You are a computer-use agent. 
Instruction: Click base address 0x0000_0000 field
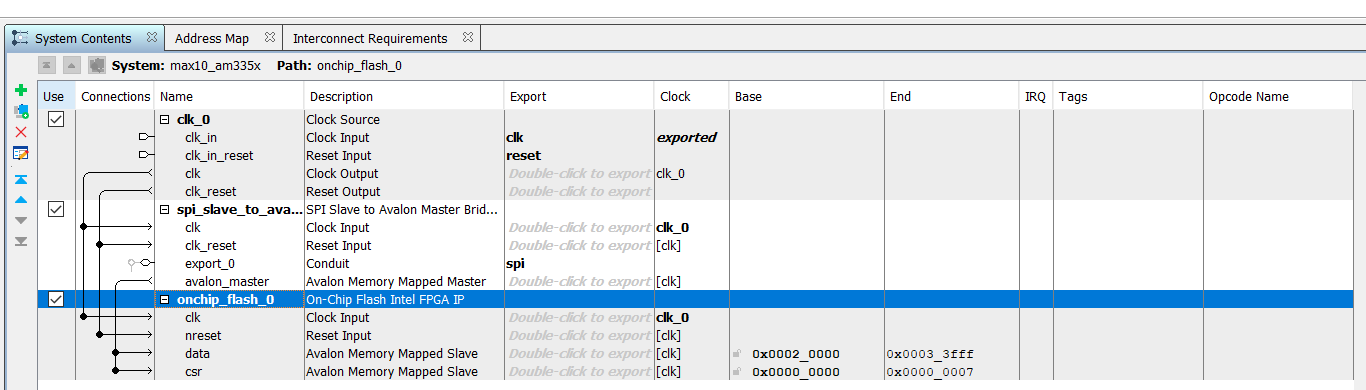[796, 371]
